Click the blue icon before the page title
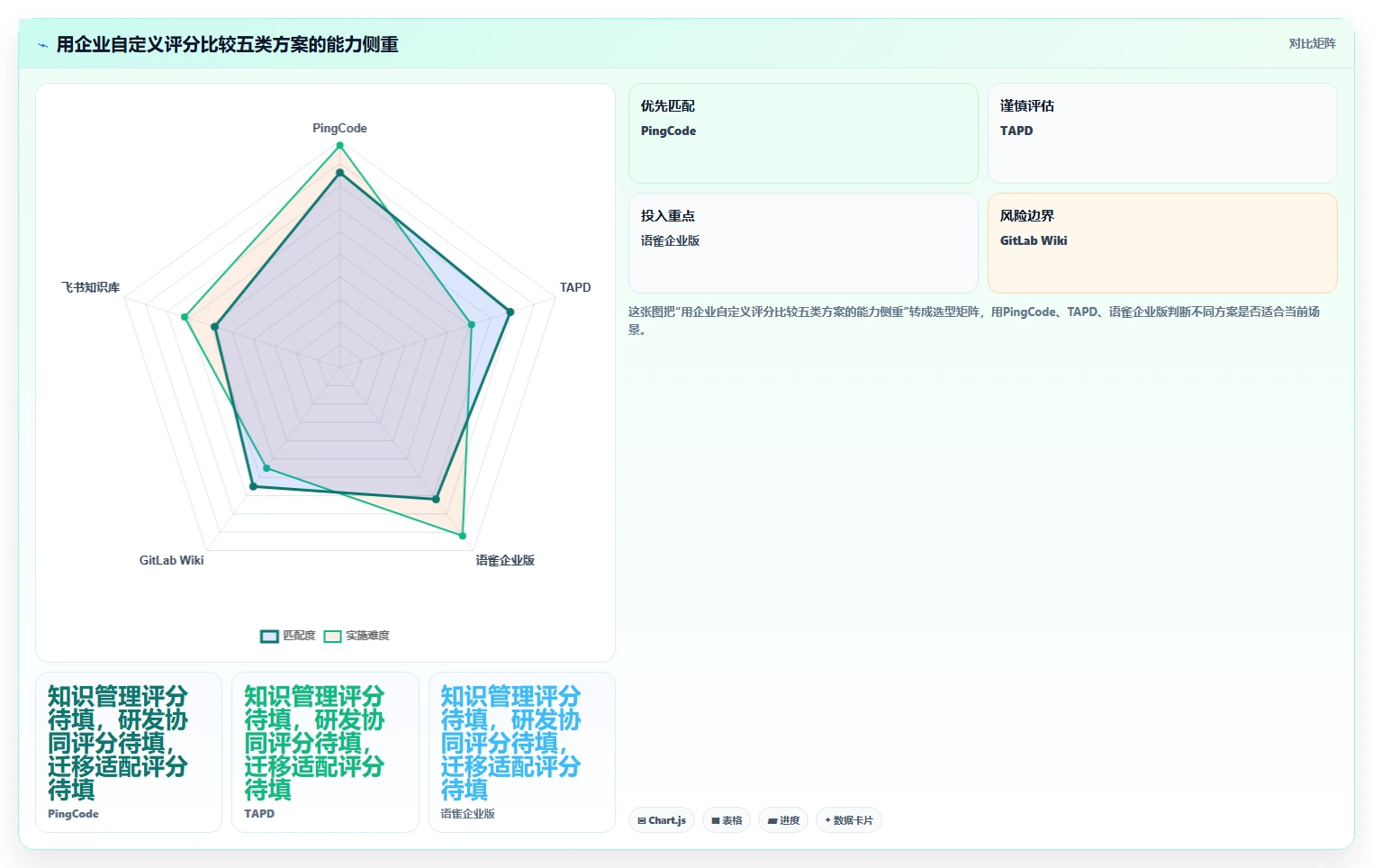1373x868 pixels. click(x=42, y=45)
